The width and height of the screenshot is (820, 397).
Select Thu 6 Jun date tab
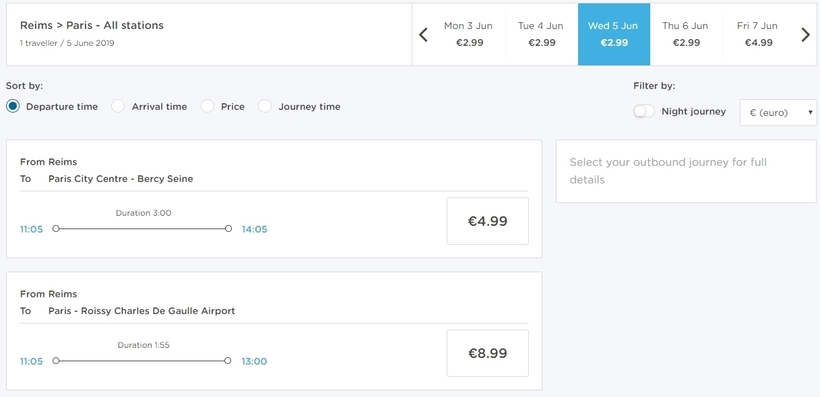coord(686,35)
